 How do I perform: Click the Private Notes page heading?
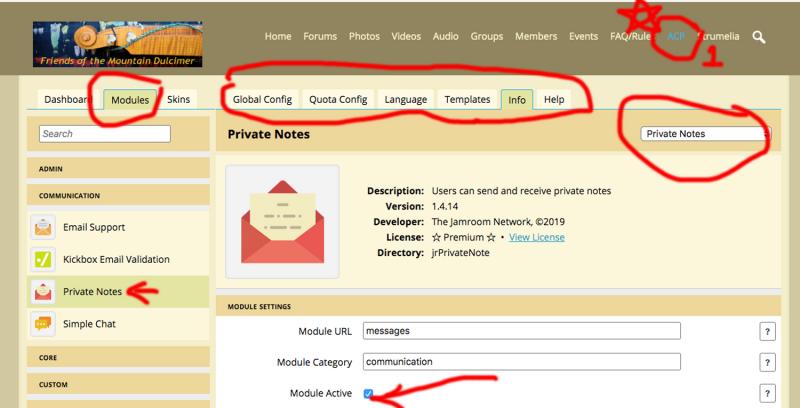click(268, 134)
